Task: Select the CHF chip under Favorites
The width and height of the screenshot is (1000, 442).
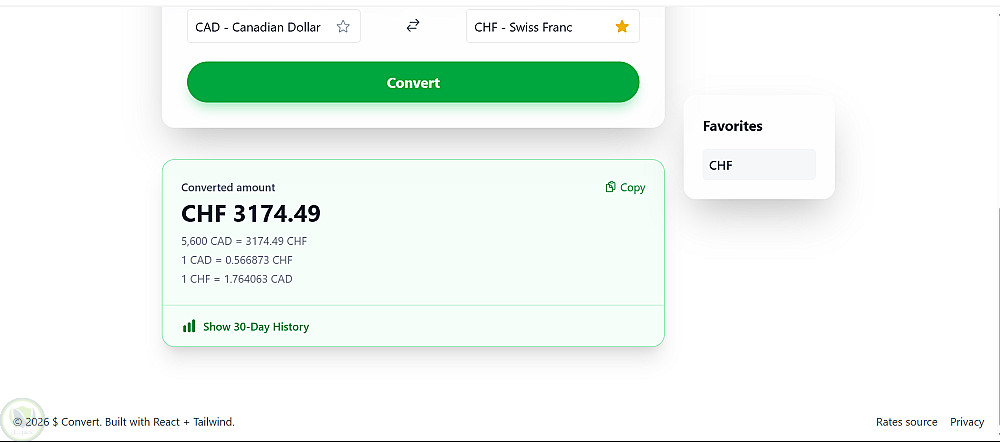Action: pyautogui.click(x=758, y=165)
